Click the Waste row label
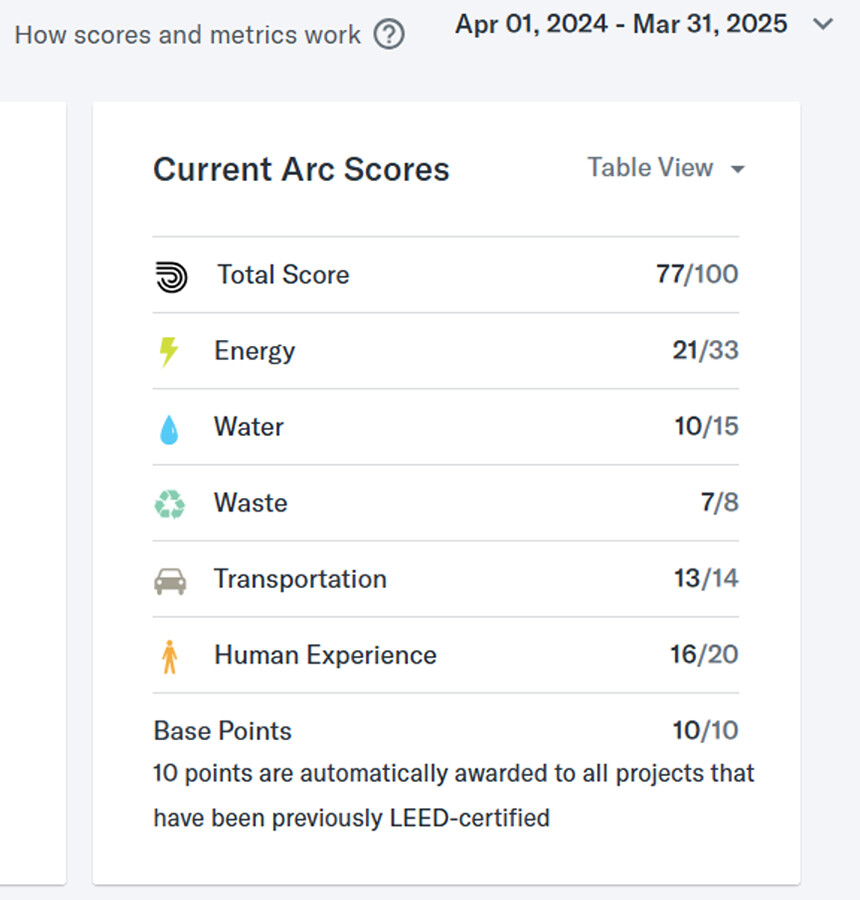860x900 pixels. 250,503
